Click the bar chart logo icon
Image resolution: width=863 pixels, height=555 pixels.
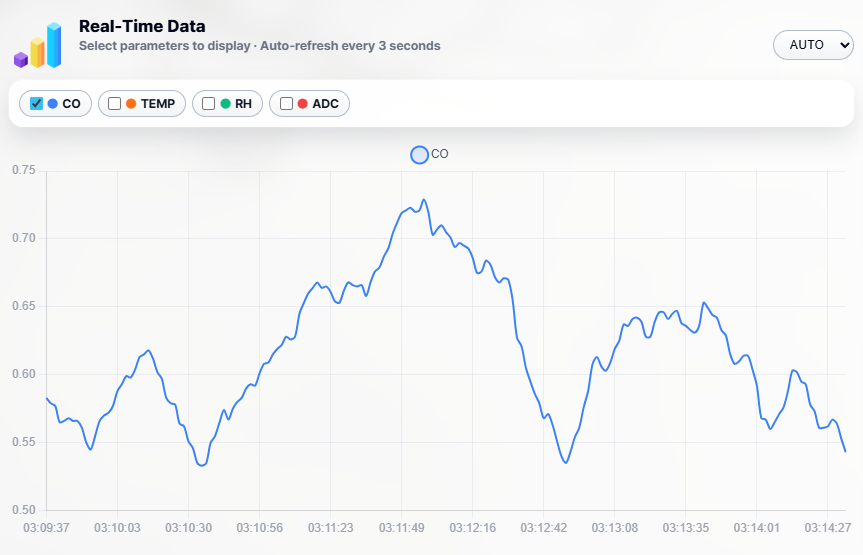pos(38,45)
